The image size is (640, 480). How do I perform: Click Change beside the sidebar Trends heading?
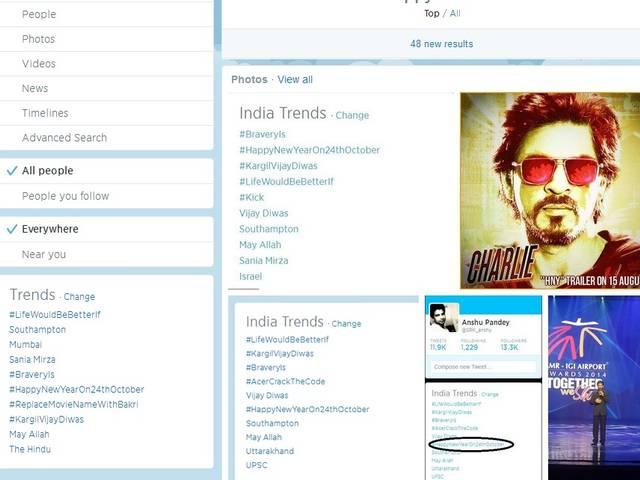(x=79, y=297)
